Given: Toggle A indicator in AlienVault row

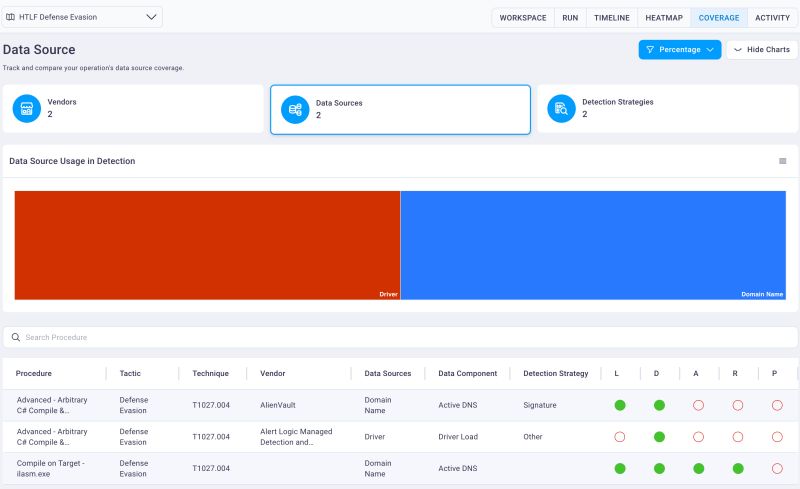Looking at the screenshot, I should (698, 405).
